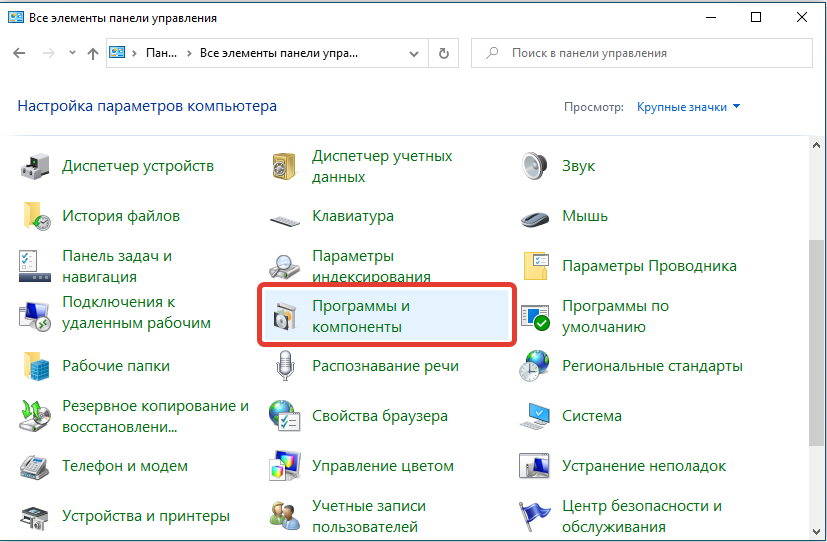This screenshot has width=827, height=542.
Task: Open recent locations dropdown near navigation arrows
Action: tap(71, 53)
